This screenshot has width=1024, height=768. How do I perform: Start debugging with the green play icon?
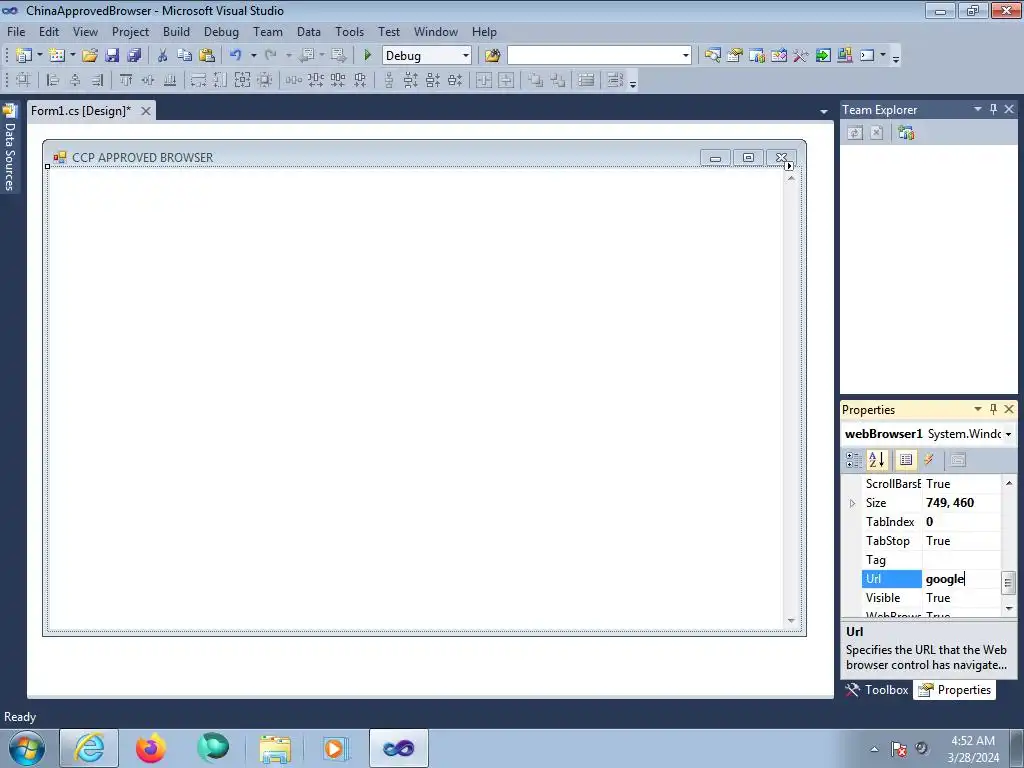(367, 56)
